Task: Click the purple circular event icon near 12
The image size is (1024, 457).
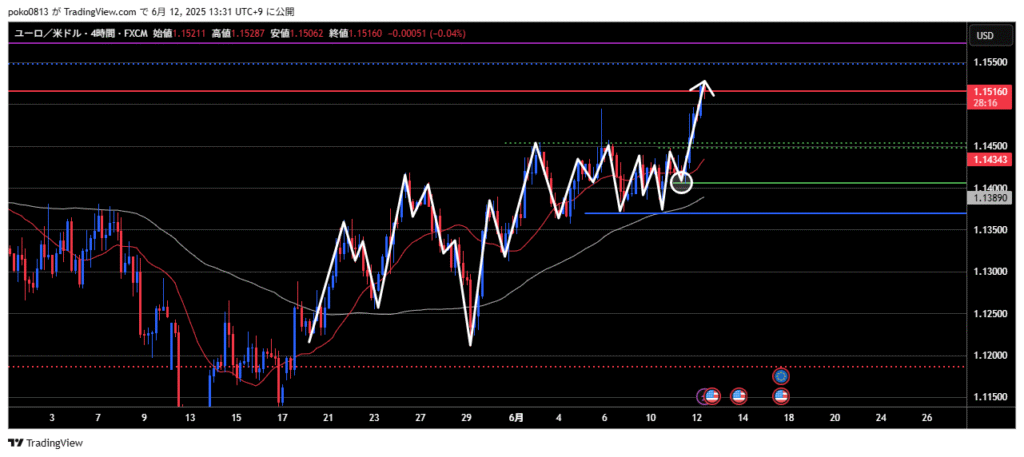Action: [702, 396]
